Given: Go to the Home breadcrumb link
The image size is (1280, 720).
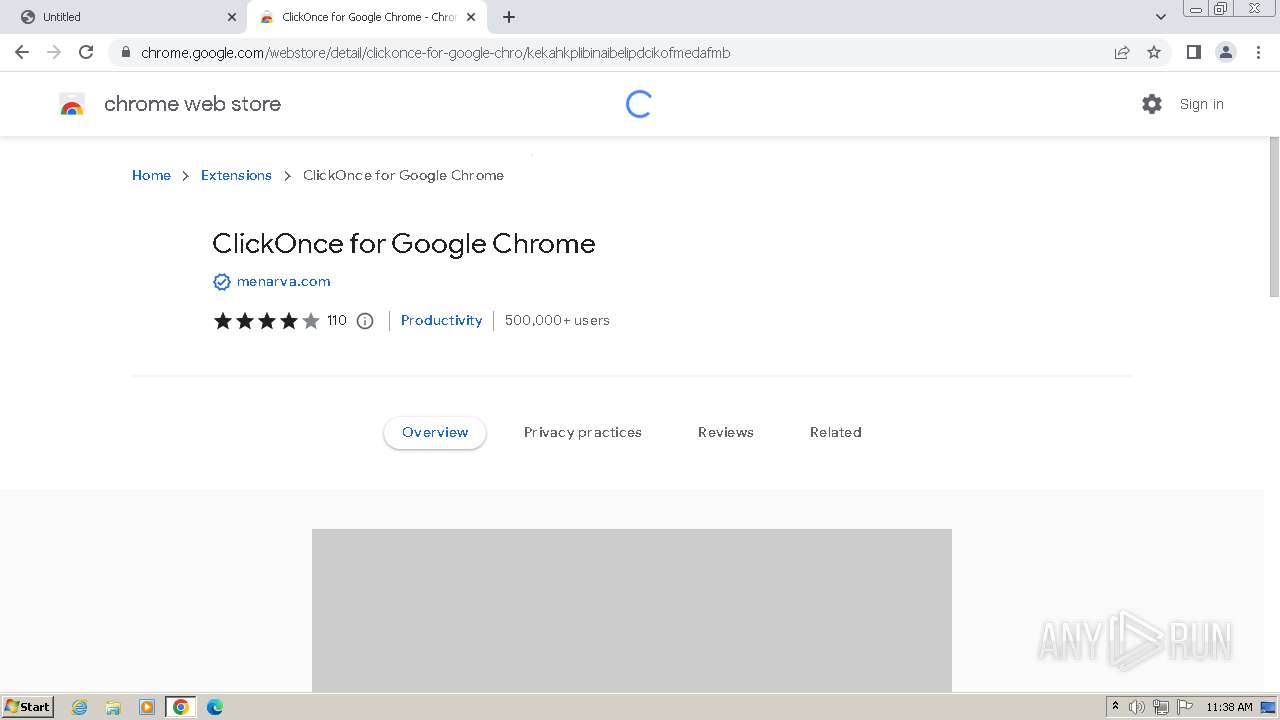Looking at the screenshot, I should coord(151,175).
